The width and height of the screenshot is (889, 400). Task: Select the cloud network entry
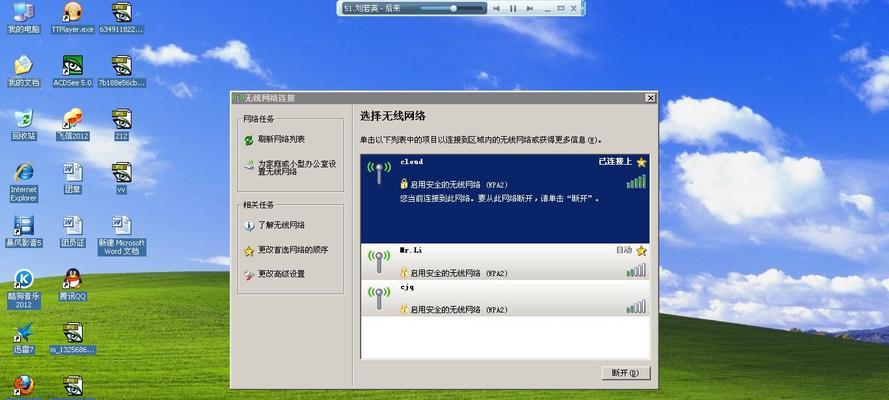click(505, 199)
